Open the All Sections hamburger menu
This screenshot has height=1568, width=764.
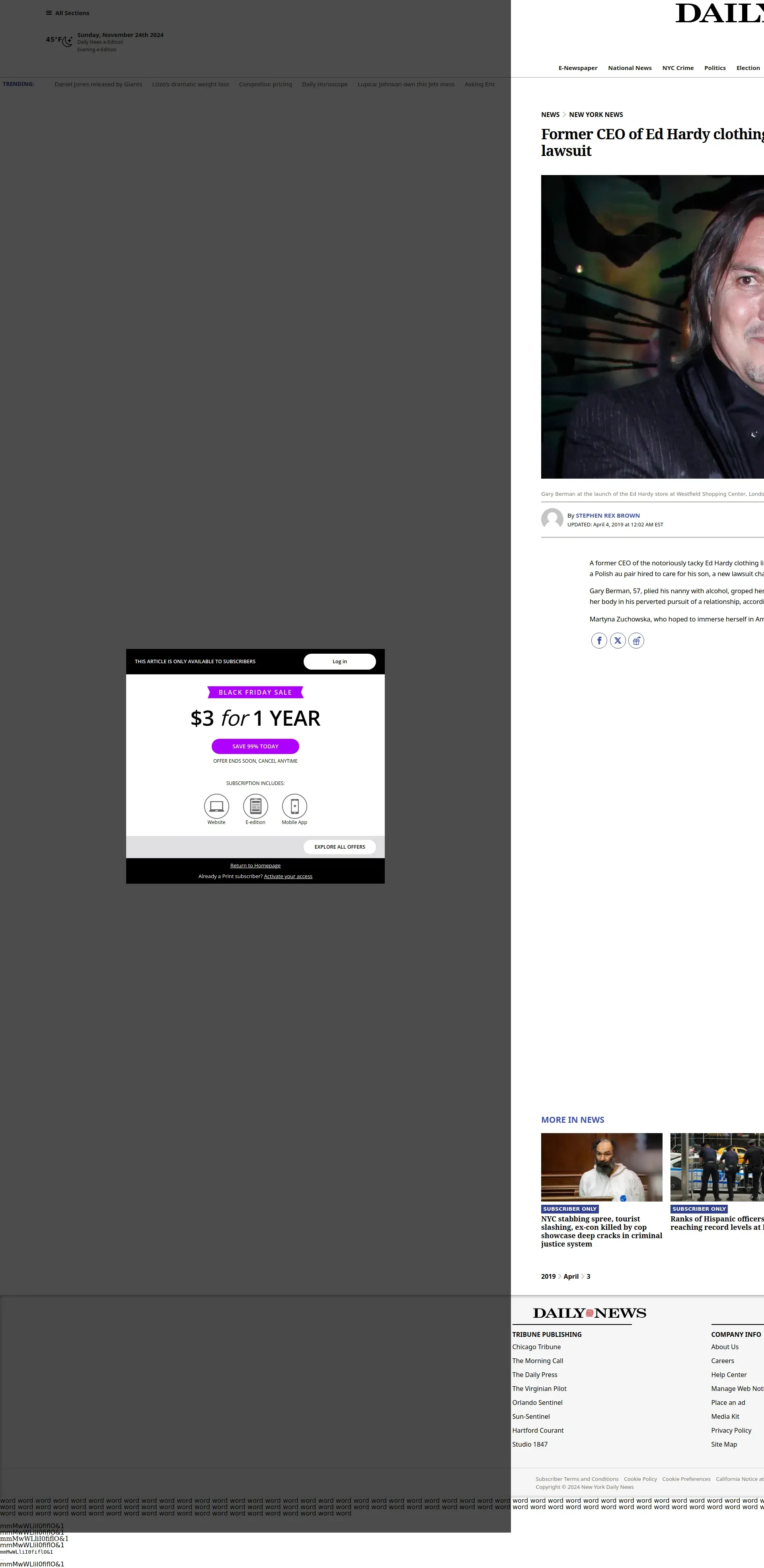(x=49, y=13)
